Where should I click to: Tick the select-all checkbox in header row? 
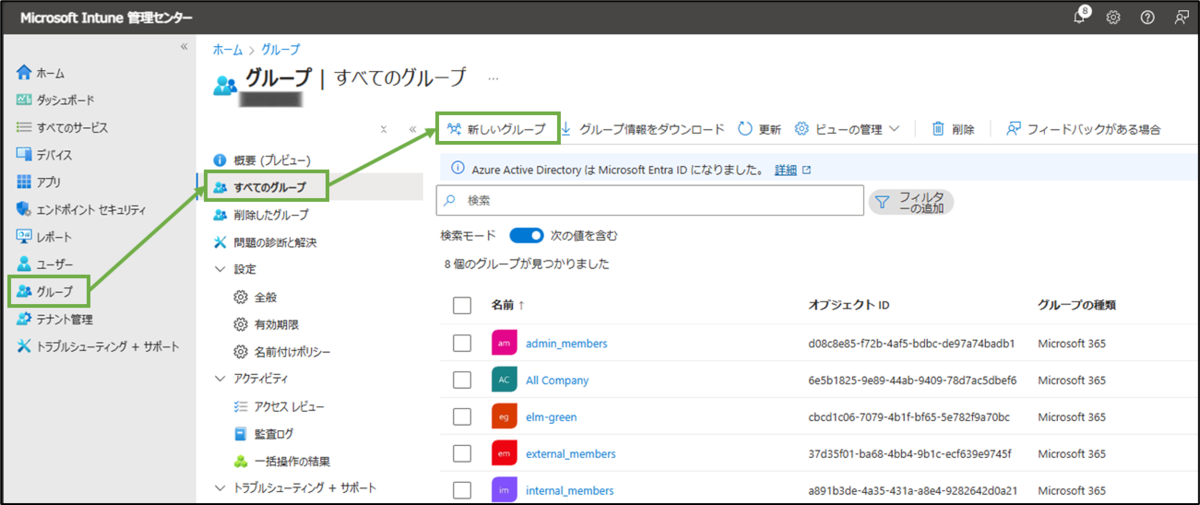click(462, 306)
